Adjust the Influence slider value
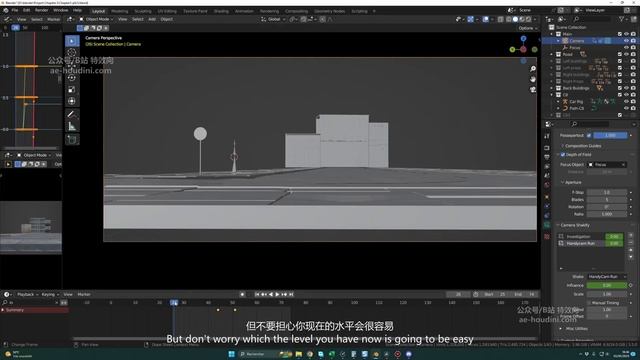This screenshot has width=640, height=360. coord(607,285)
